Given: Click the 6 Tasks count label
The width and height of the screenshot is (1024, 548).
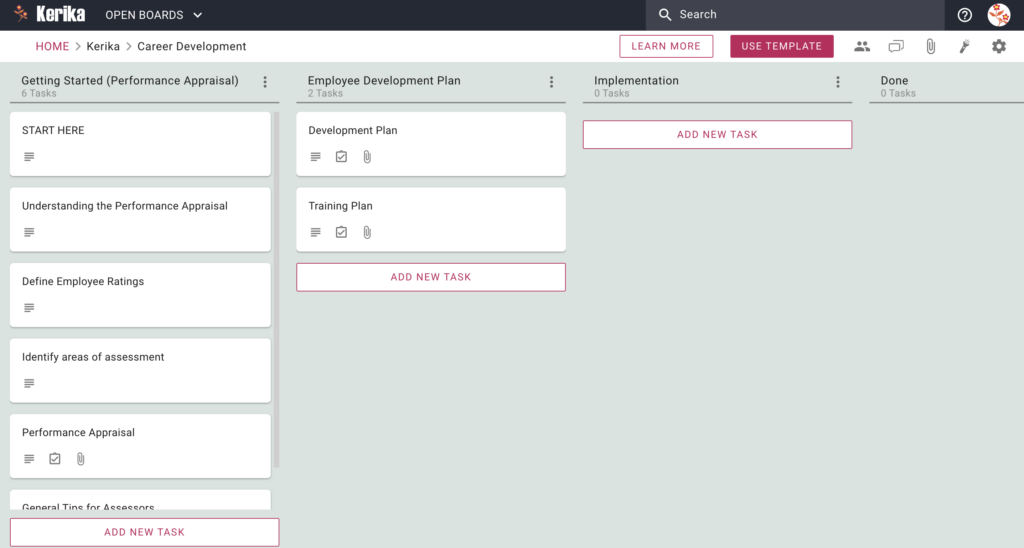Looking at the screenshot, I should click(39, 93).
